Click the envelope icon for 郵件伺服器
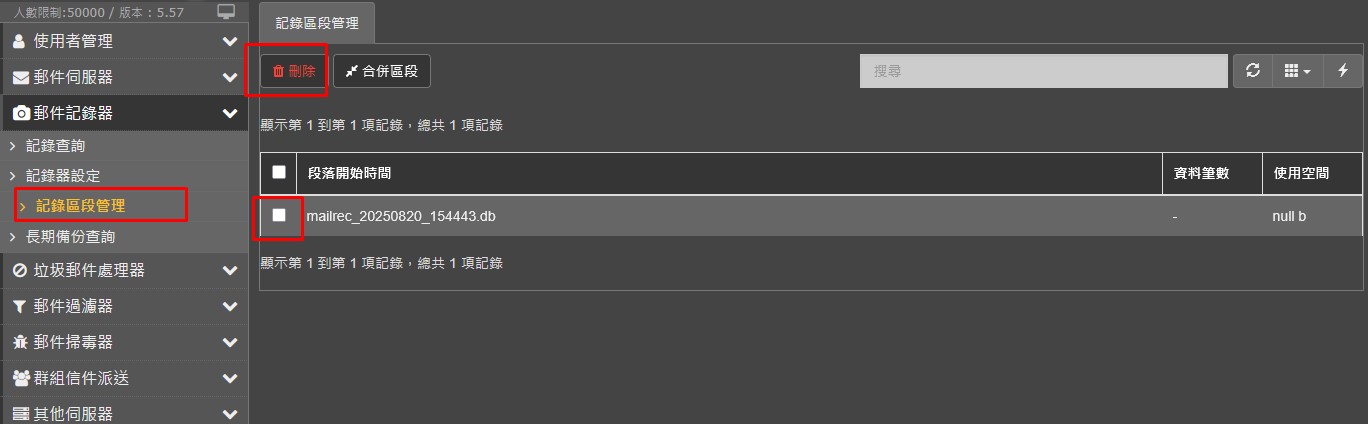The height and width of the screenshot is (424, 1368). (20, 78)
